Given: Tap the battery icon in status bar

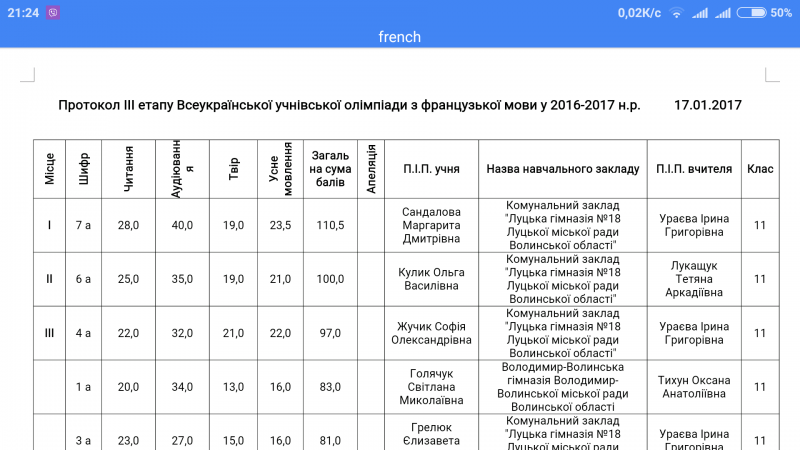Looking at the screenshot, I should [752, 13].
